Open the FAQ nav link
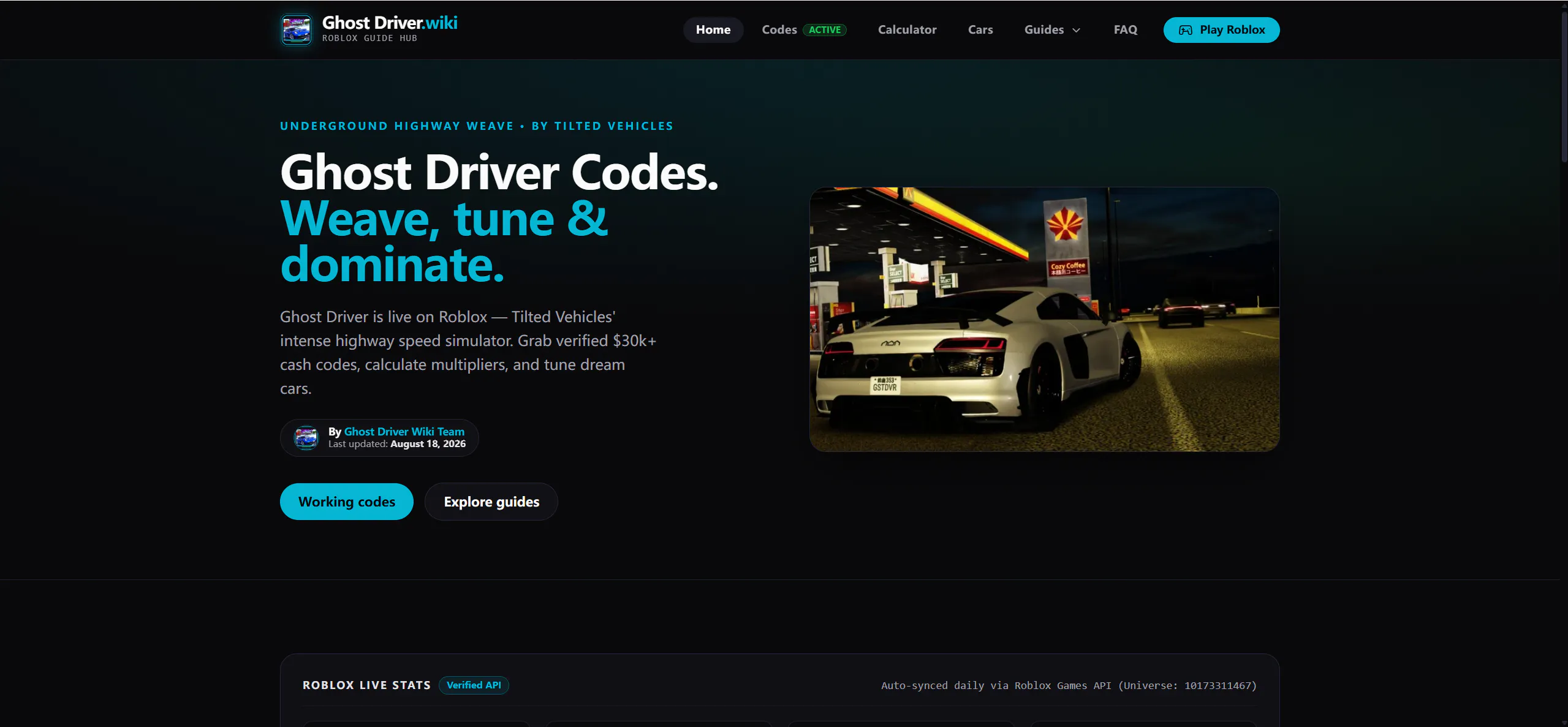 point(1125,29)
